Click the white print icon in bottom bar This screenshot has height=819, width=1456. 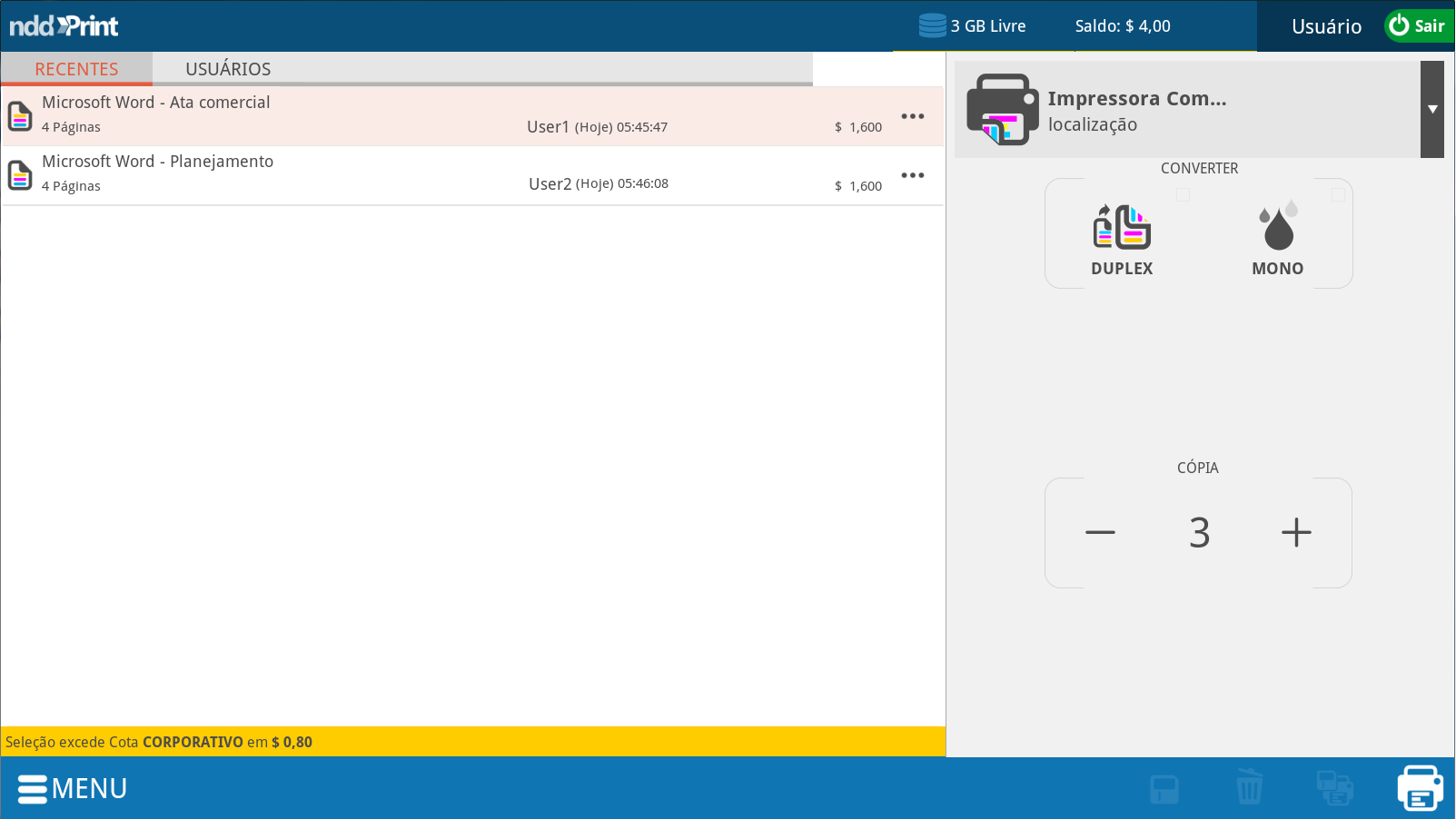click(1420, 787)
